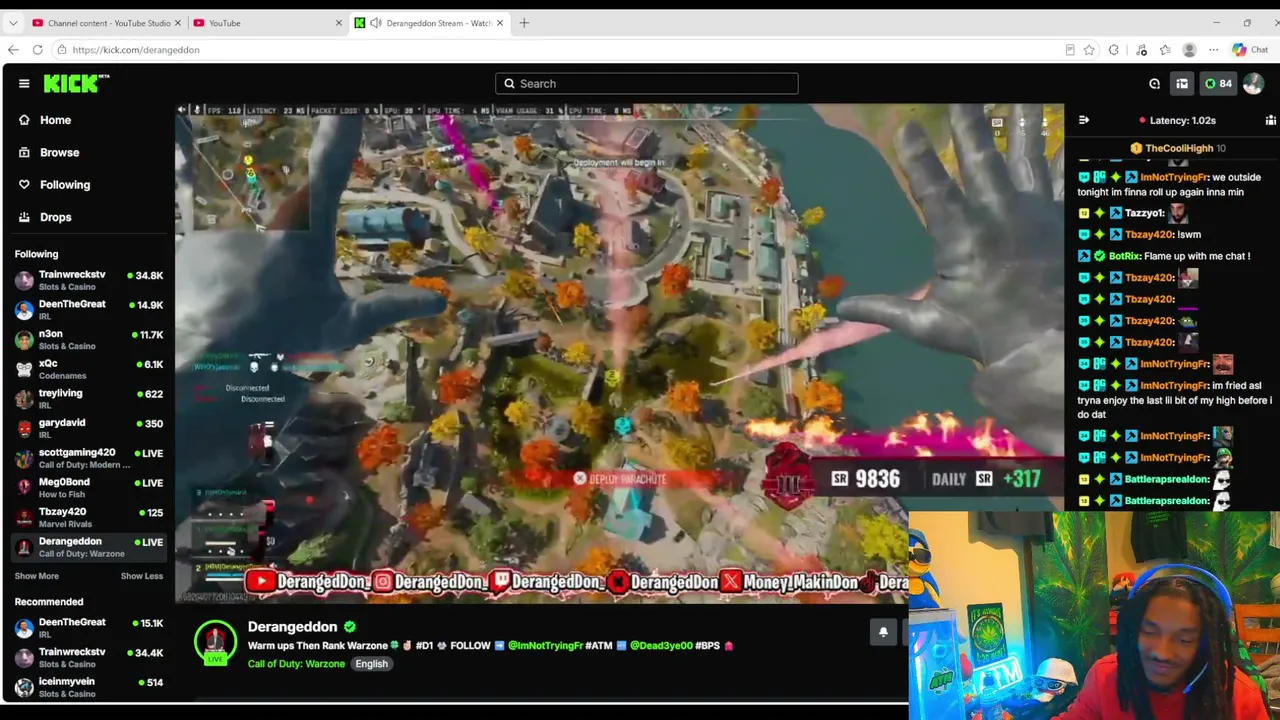Open the Kick dashboard icon

point(1182,84)
